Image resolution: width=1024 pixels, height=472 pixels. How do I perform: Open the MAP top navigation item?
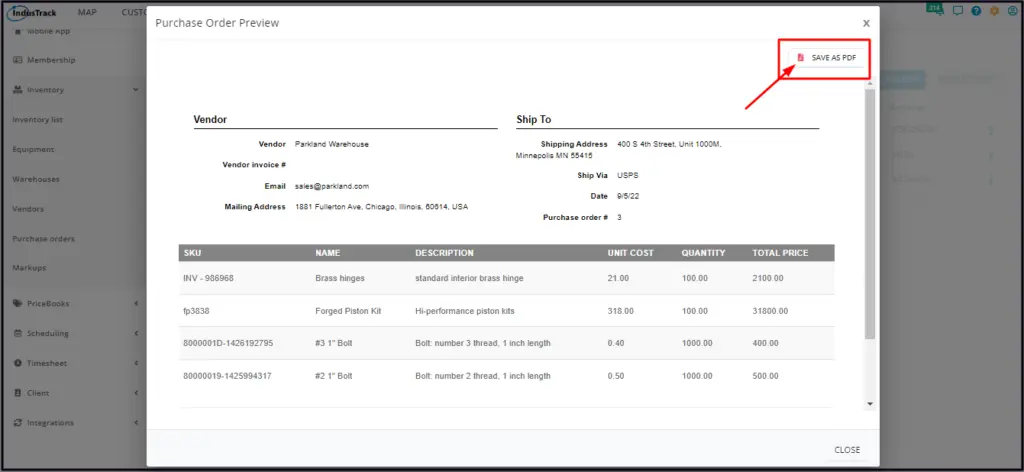click(87, 12)
